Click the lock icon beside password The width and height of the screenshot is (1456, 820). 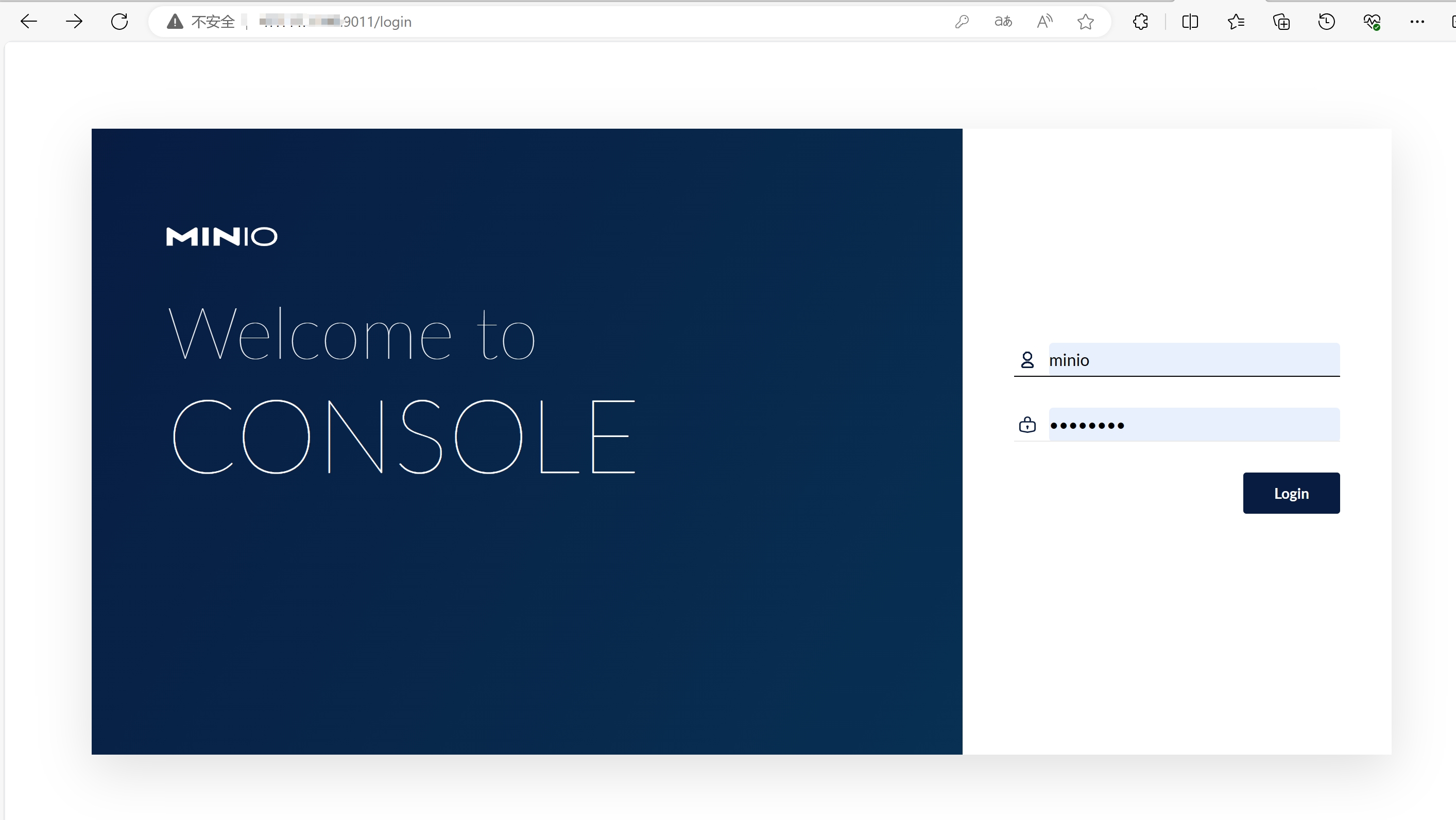coord(1027,424)
